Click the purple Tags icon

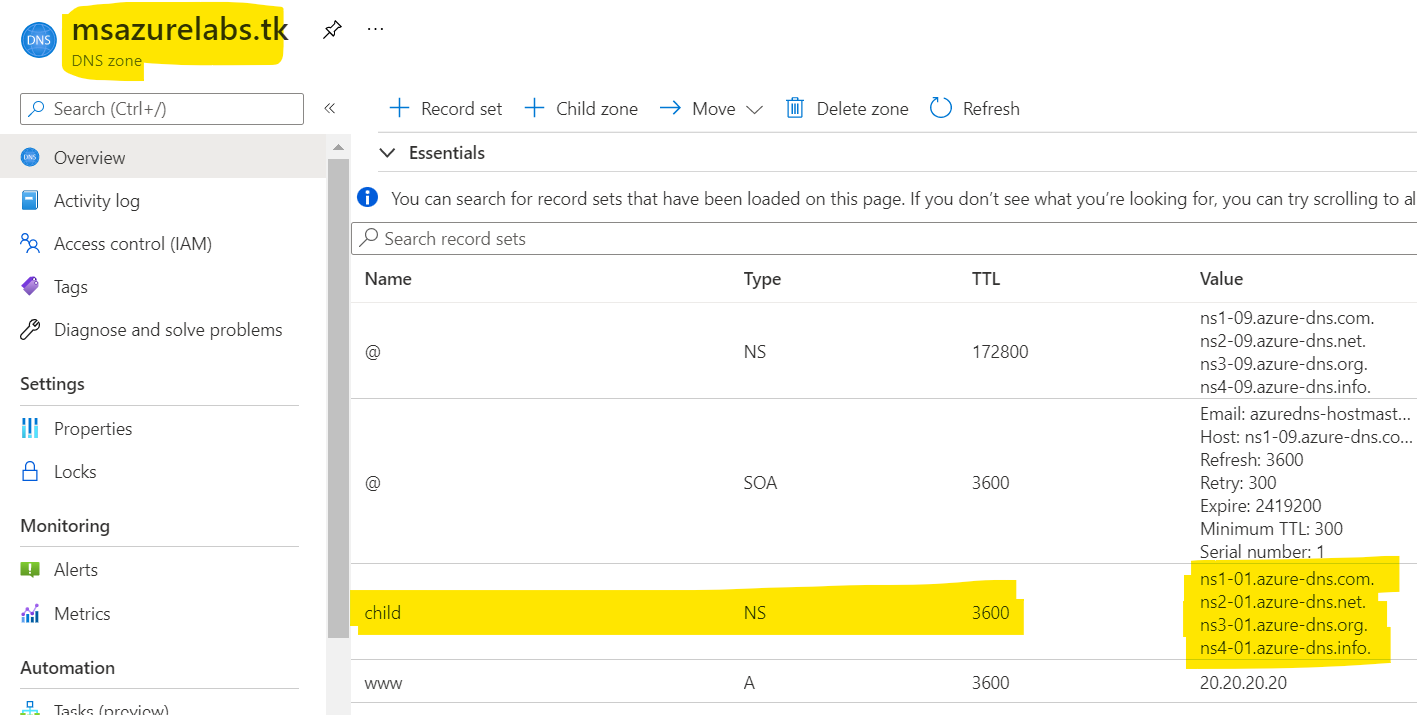coord(30,287)
